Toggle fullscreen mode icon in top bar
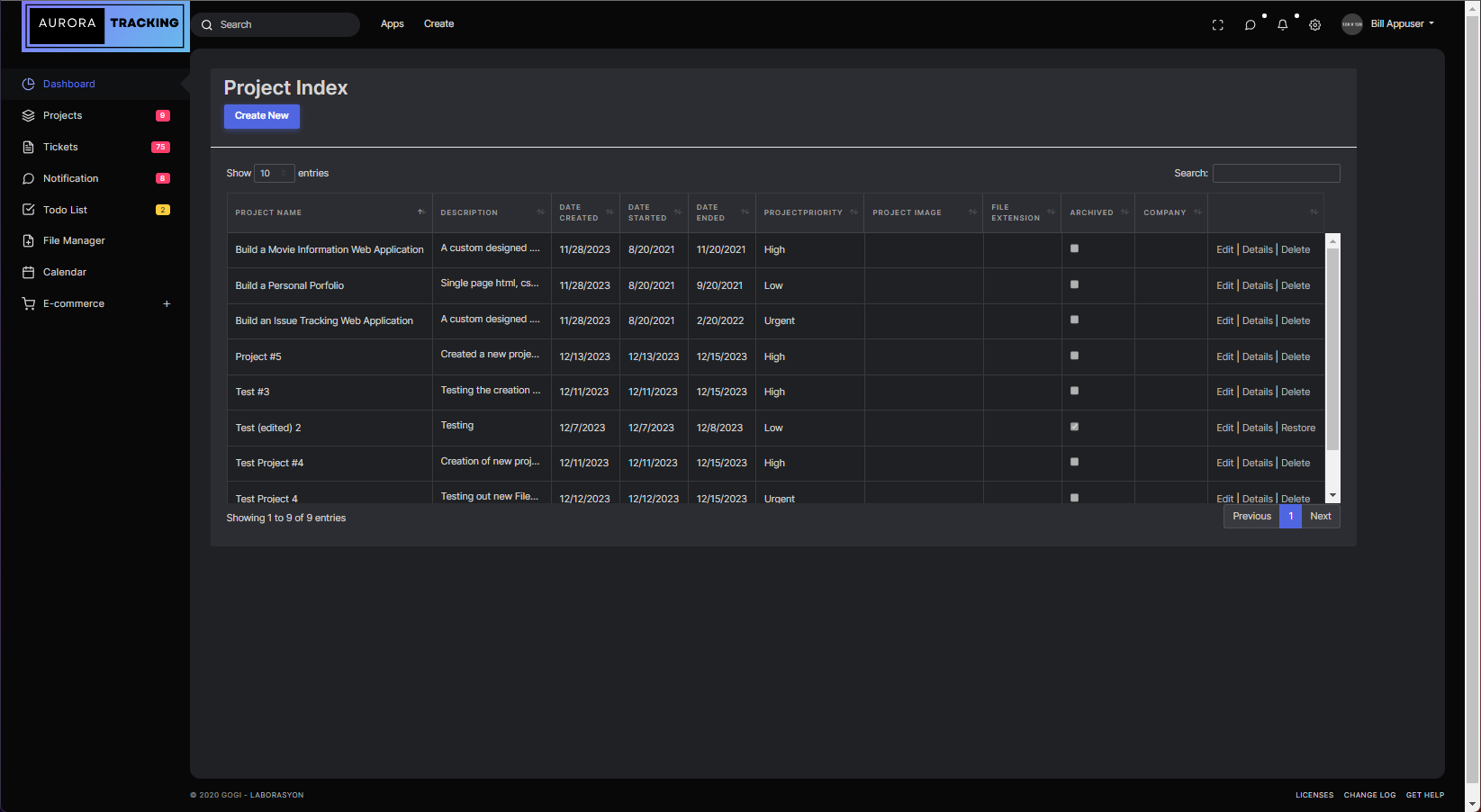Screen dimensions: 1481x812 click(x=1217, y=25)
